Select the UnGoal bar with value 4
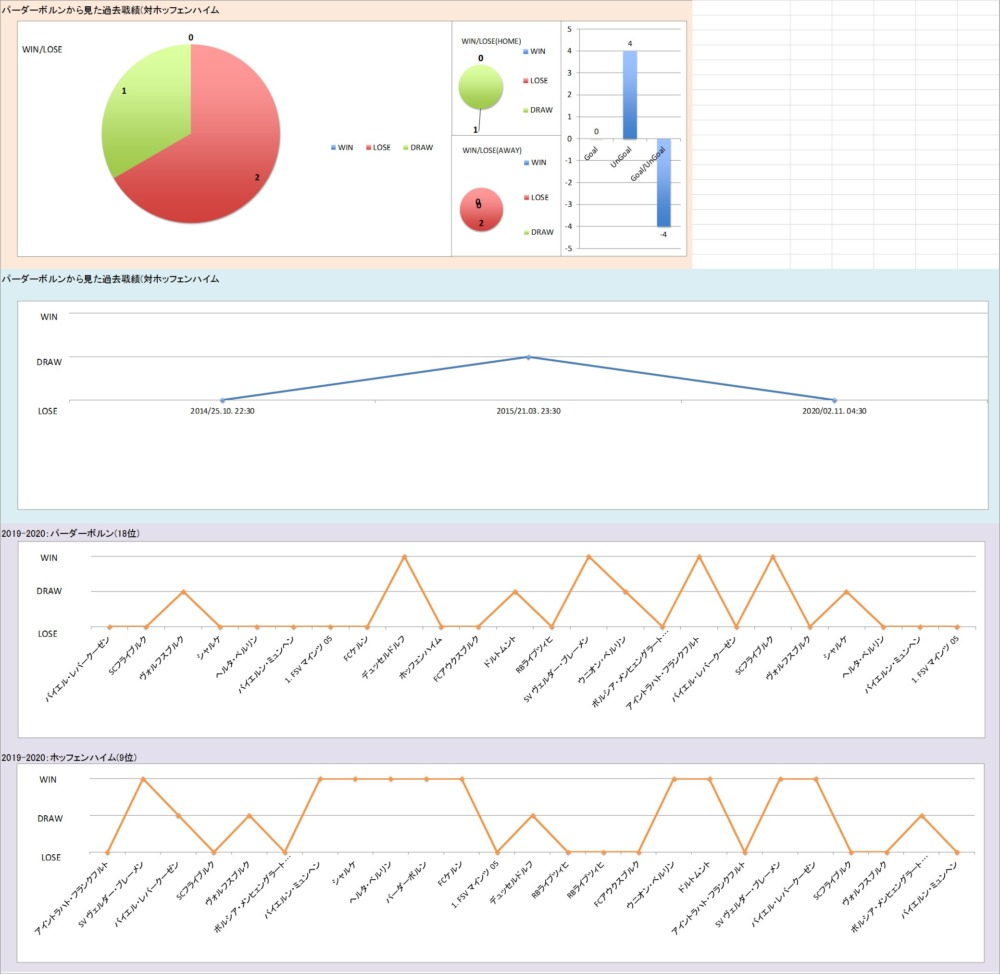 [630, 95]
